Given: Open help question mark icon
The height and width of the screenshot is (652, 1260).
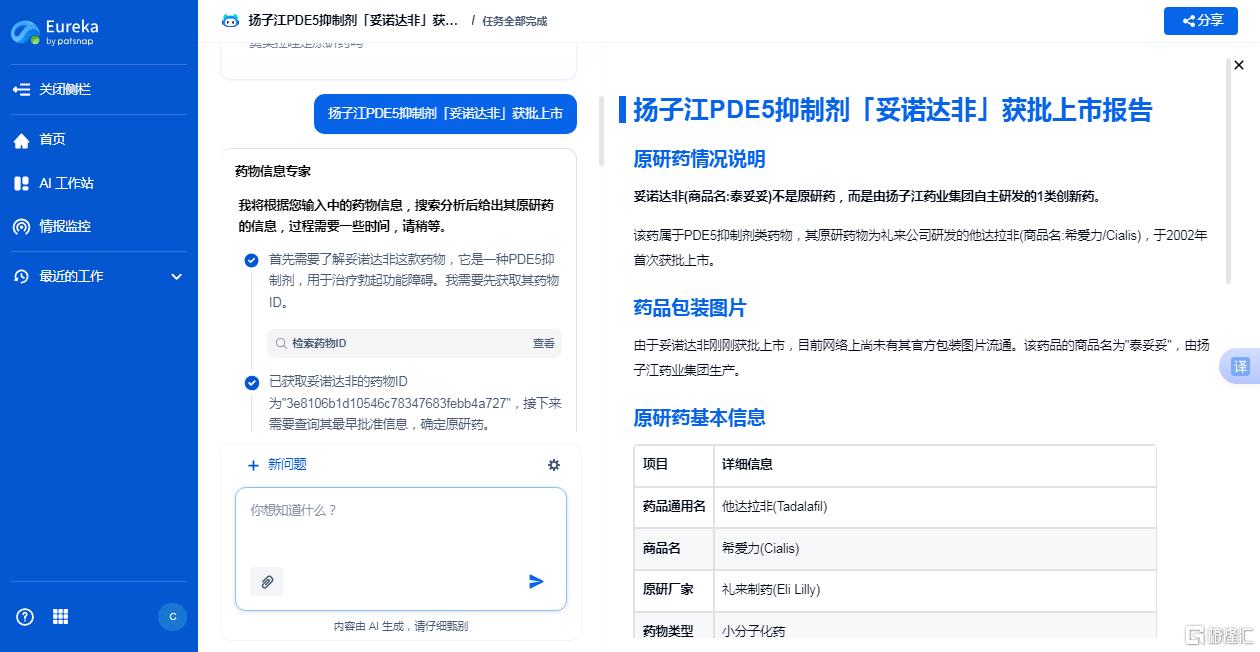Looking at the screenshot, I should point(26,616).
